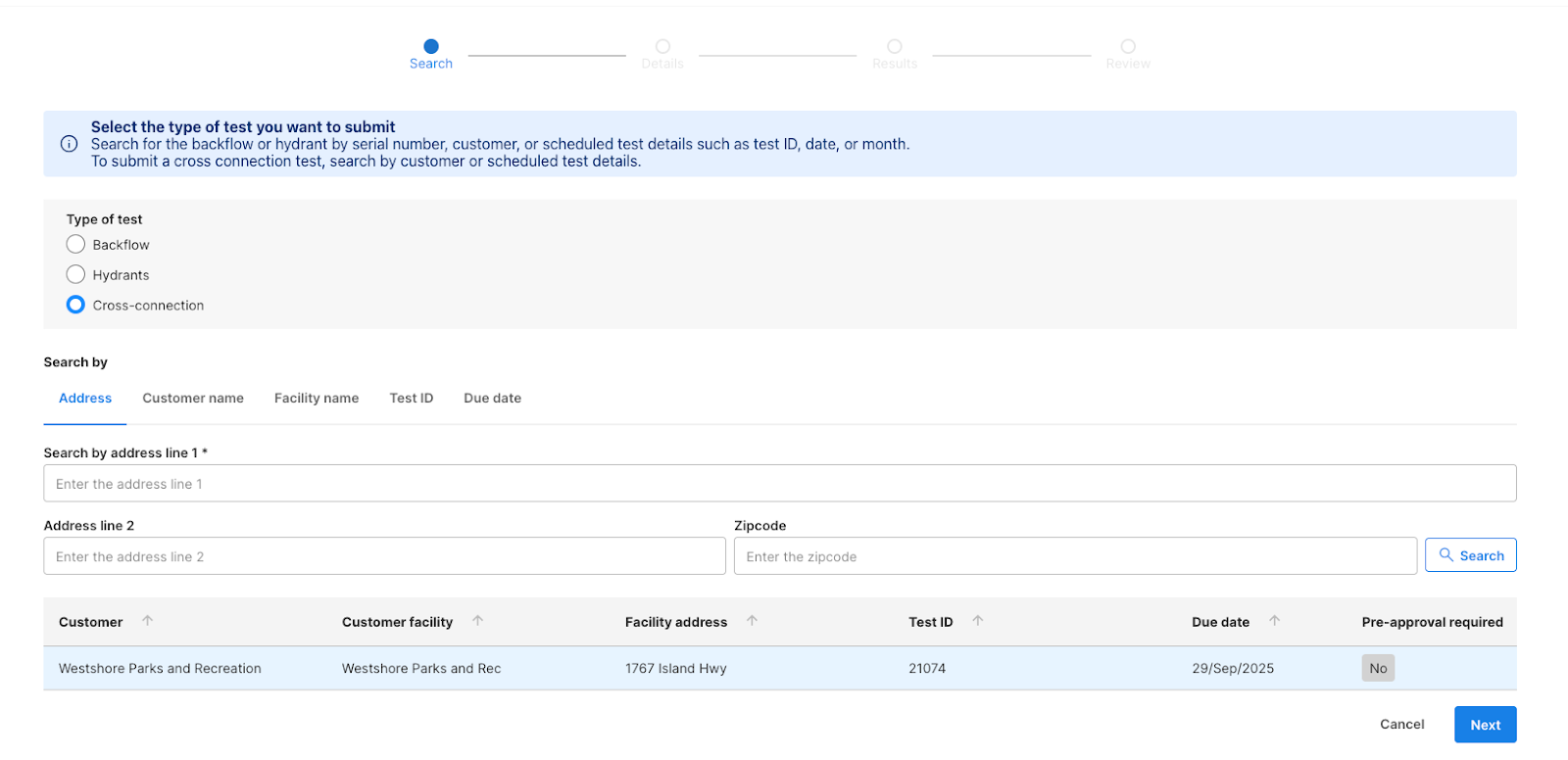Select the Westshore Parks and Recreation row
This screenshot has height=760, width=1568.
click(x=160, y=669)
